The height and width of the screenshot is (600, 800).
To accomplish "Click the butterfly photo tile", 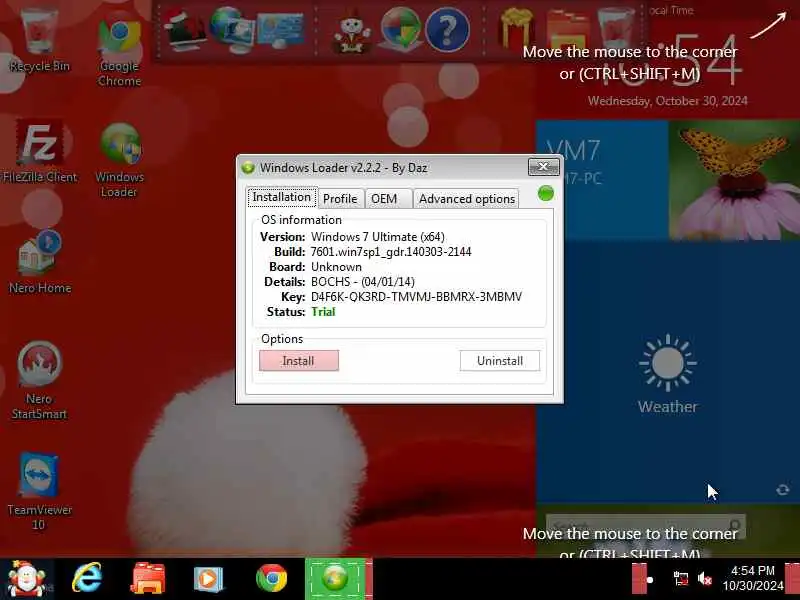I will [x=735, y=180].
